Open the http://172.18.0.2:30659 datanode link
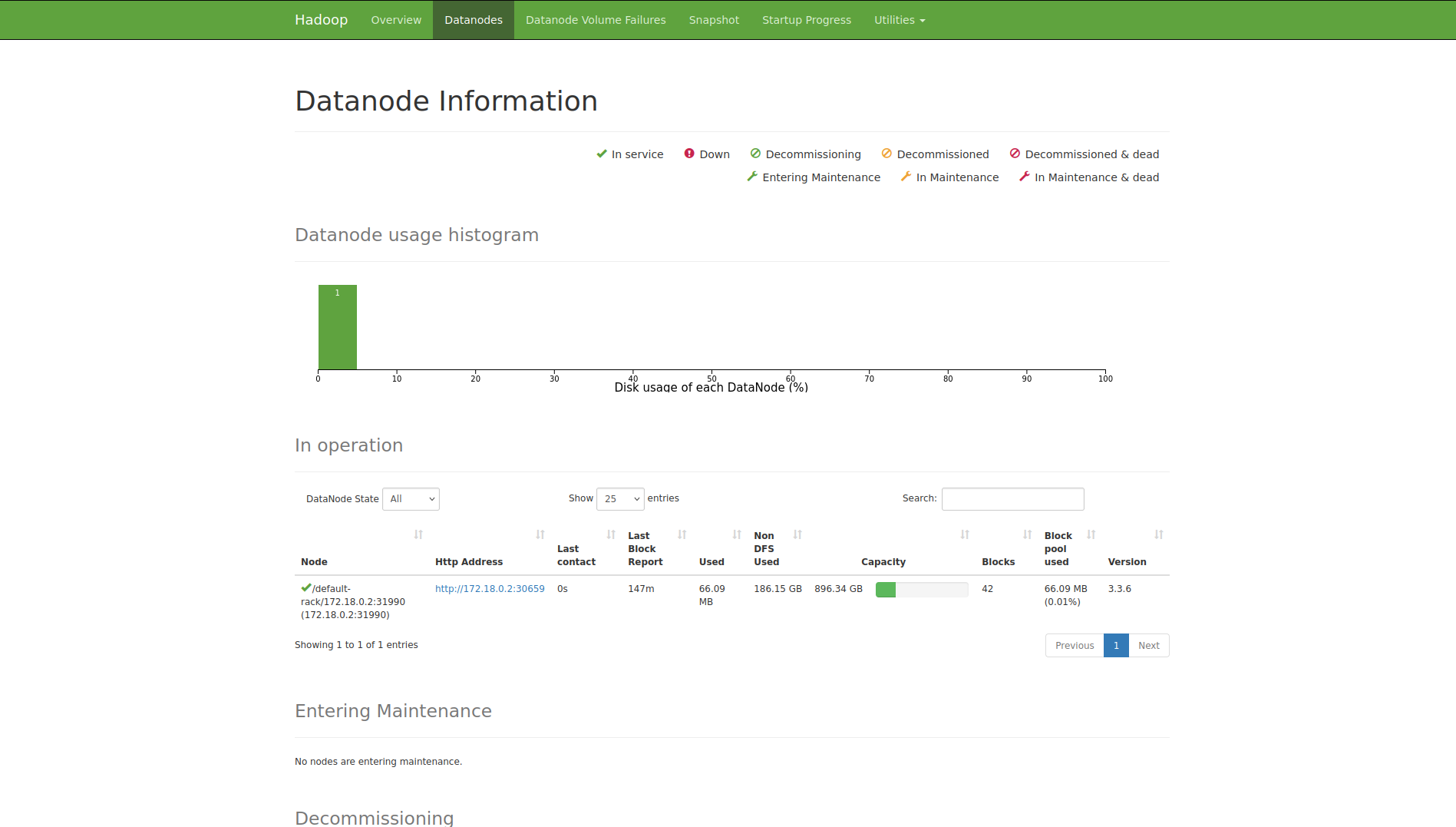The height and width of the screenshot is (827, 1456). (490, 589)
